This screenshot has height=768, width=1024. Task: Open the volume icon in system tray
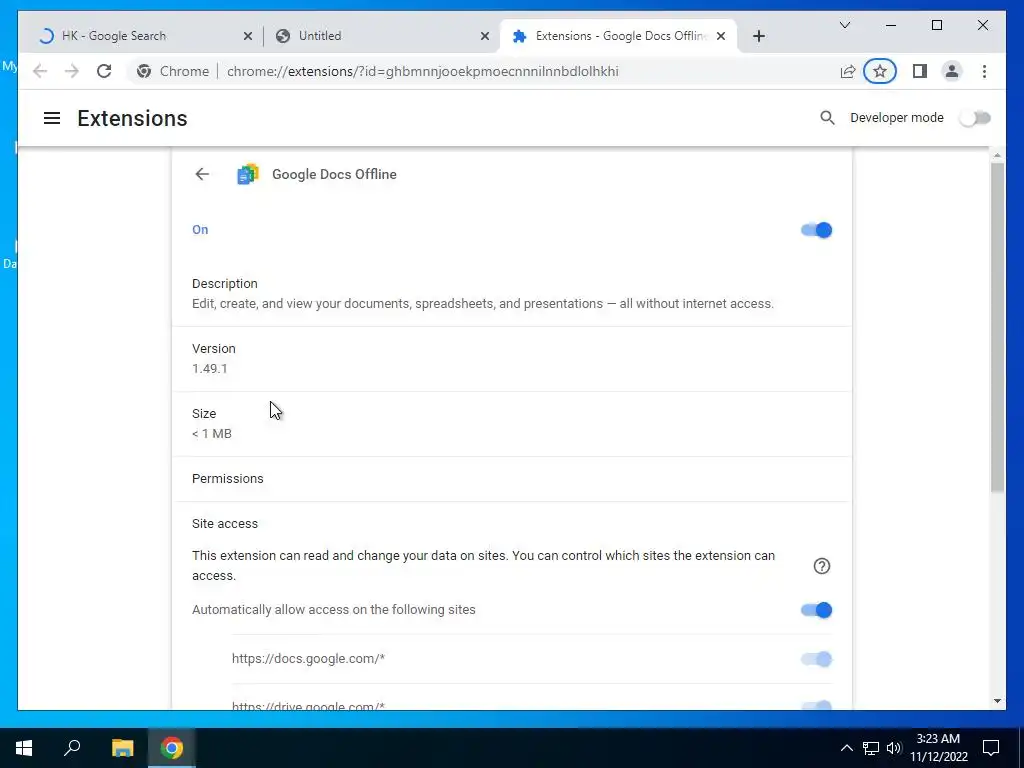click(x=893, y=748)
